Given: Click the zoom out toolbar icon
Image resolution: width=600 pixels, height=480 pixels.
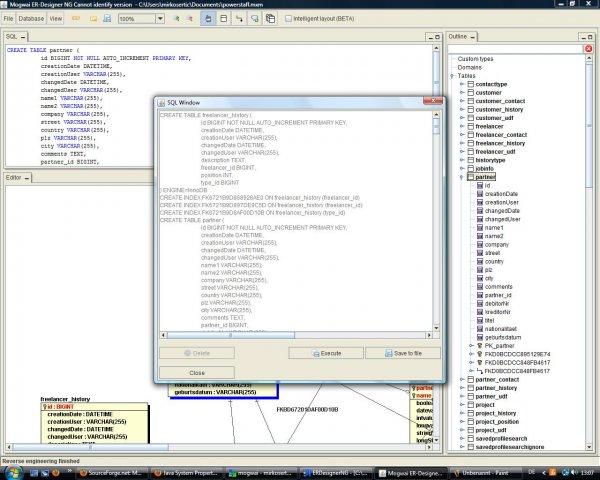Looking at the screenshot, I should point(190,18).
